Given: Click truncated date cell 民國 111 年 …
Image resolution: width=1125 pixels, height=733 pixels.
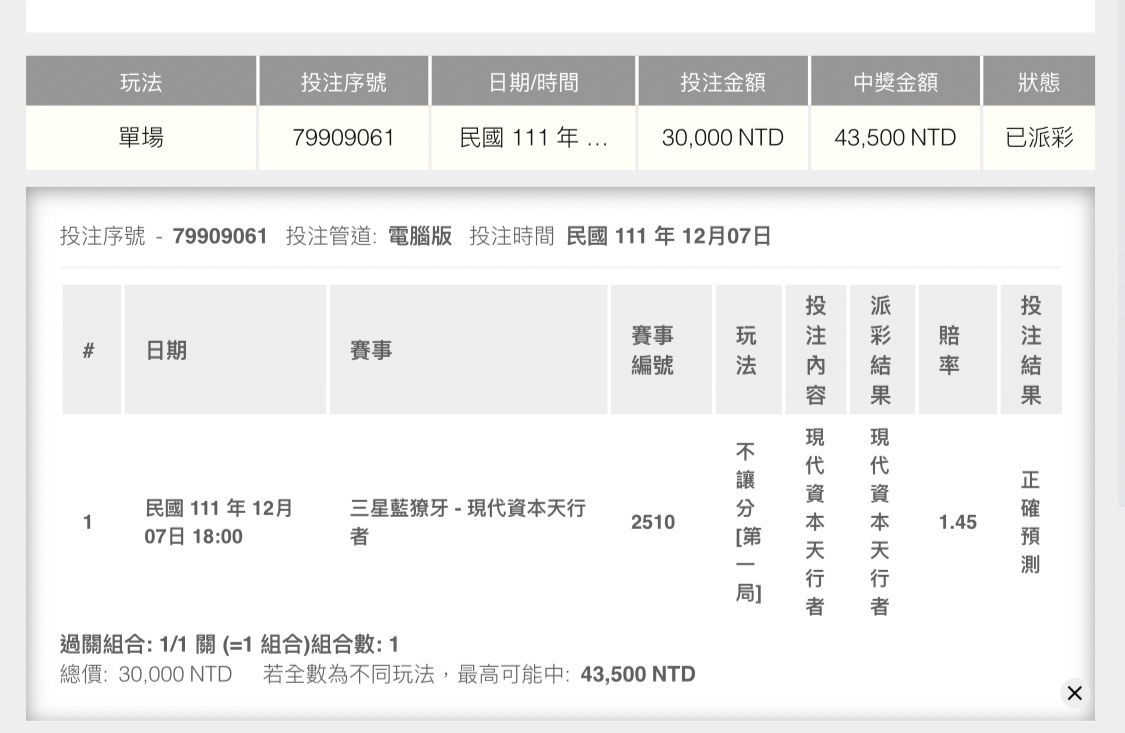Looking at the screenshot, I should (x=533, y=138).
